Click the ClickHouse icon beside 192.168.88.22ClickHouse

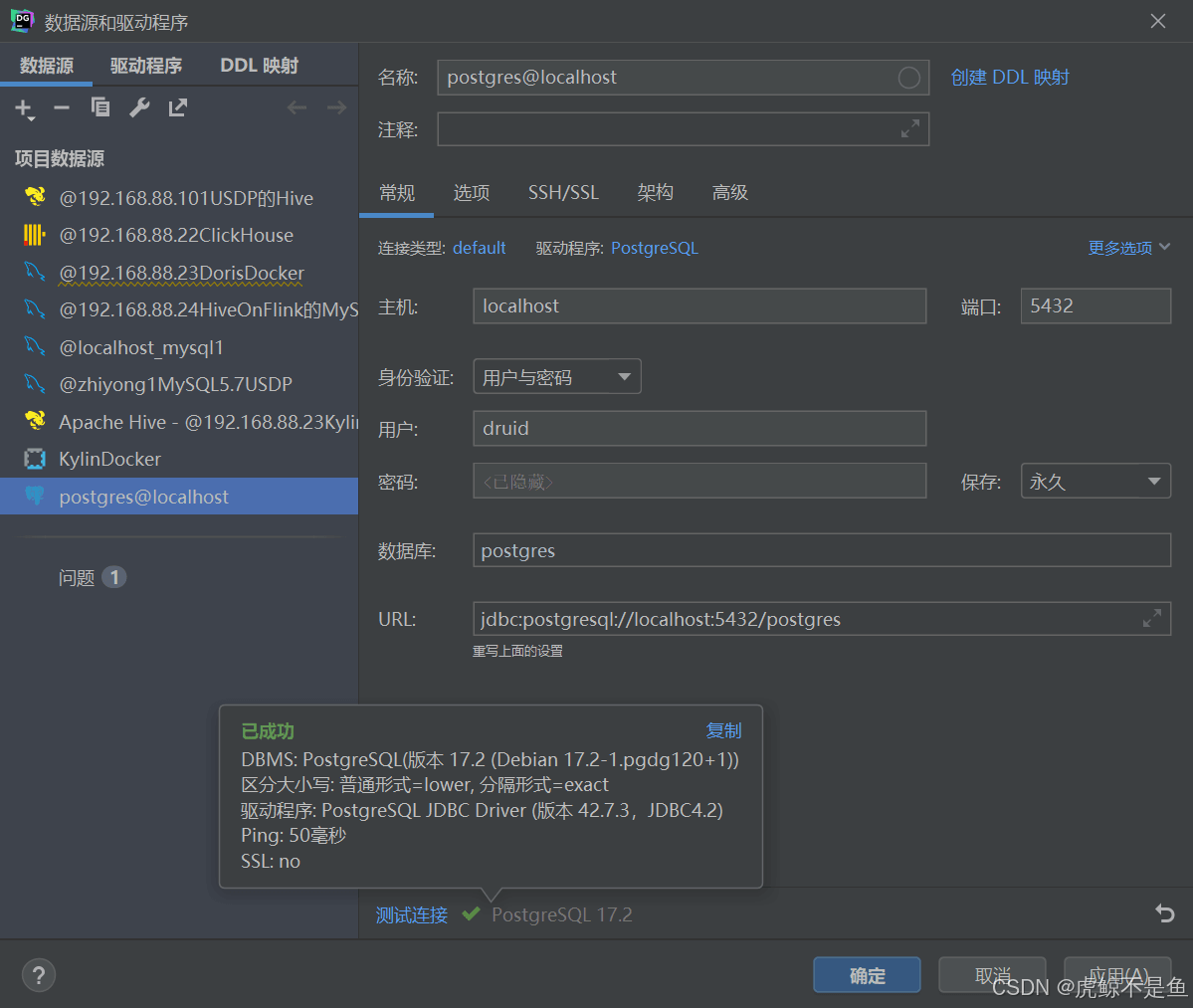34,235
